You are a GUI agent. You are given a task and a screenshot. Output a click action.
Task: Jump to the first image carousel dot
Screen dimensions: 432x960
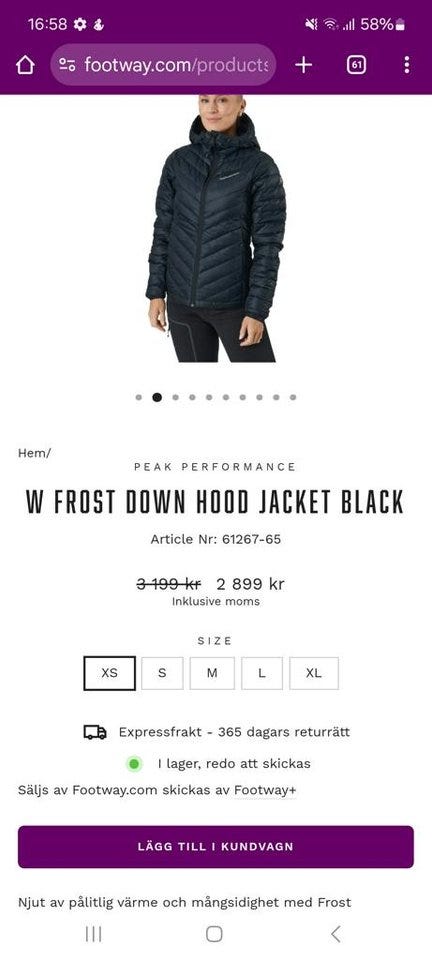139,397
